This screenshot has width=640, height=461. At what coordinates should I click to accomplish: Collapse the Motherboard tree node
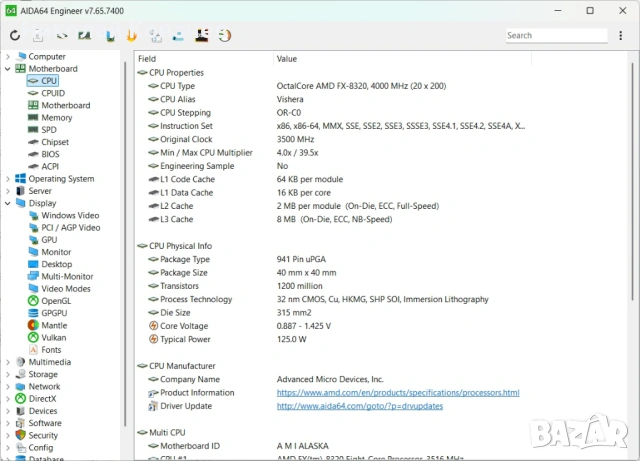(x=8, y=69)
